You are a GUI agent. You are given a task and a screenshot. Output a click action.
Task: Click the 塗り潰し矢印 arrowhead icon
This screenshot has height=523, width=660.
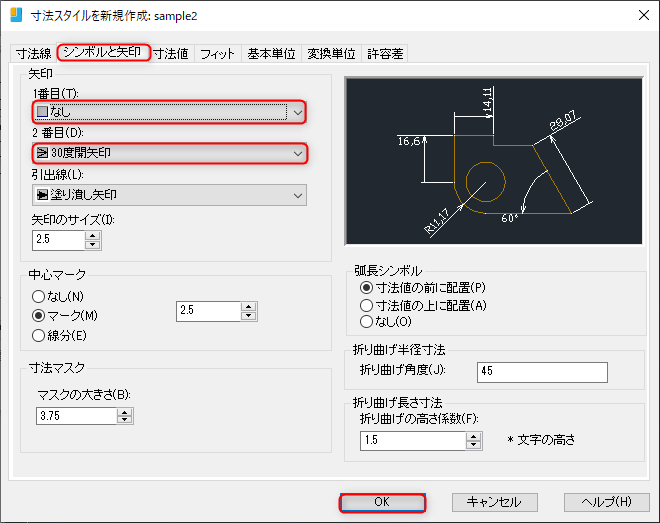(42, 194)
